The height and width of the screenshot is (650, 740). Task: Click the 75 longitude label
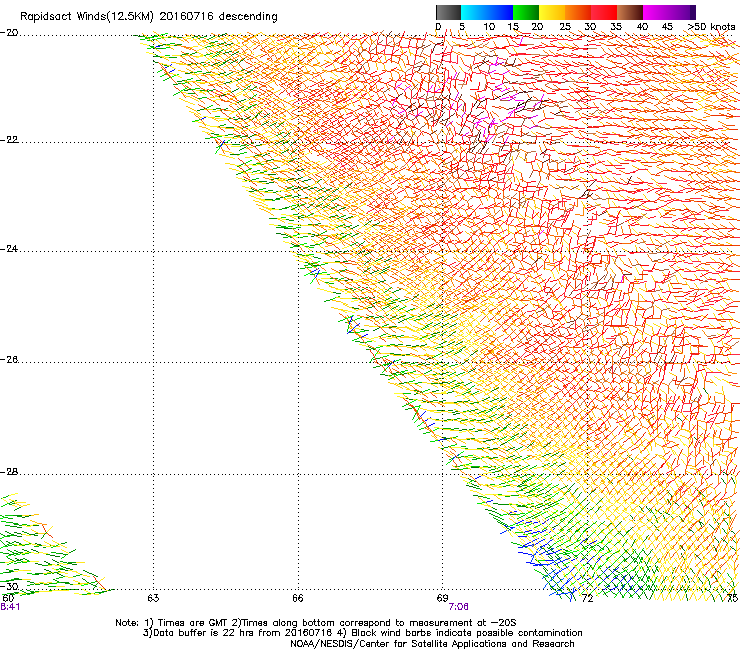tap(732, 599)
